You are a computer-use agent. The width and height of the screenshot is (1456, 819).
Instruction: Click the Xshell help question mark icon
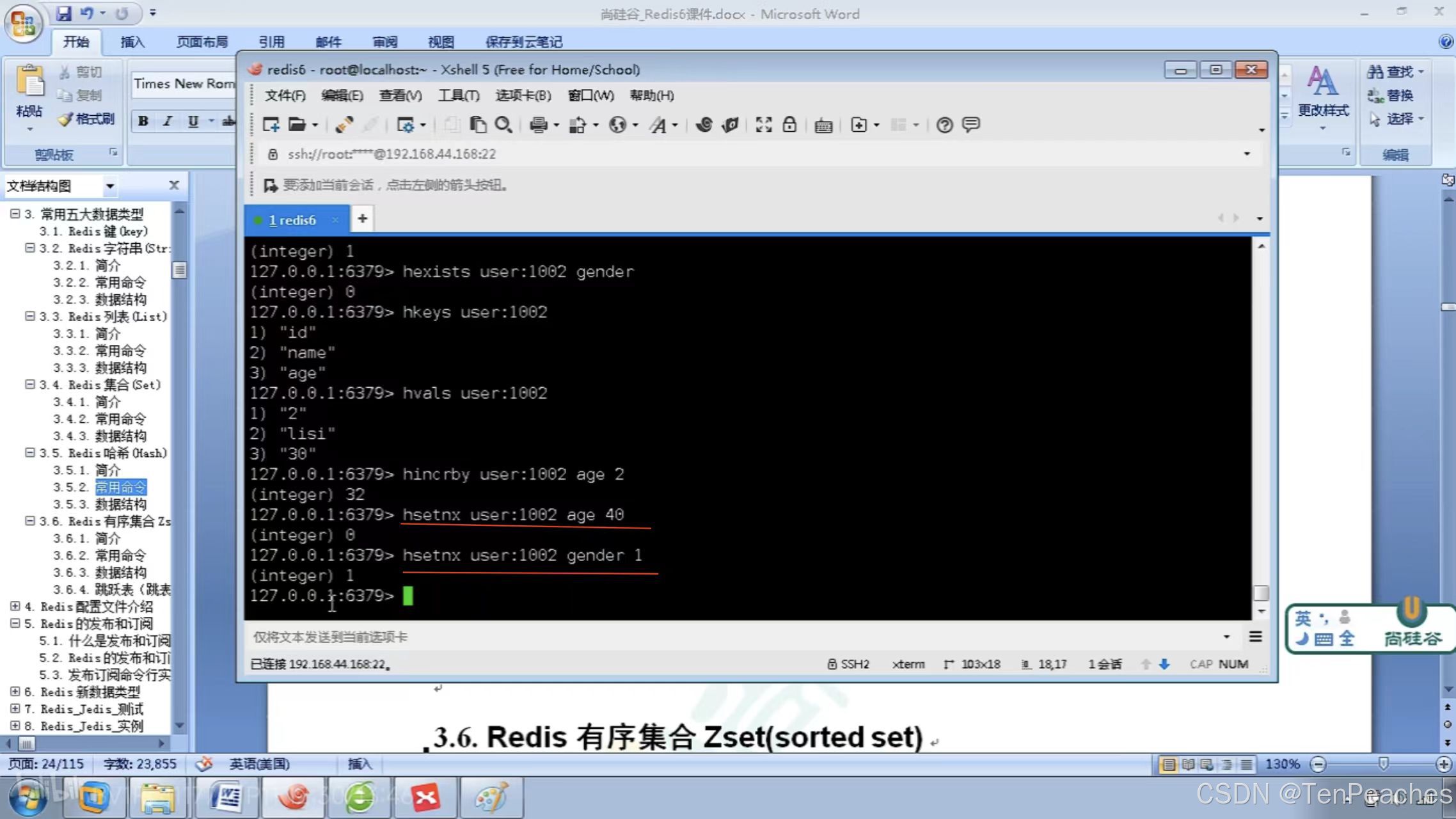pos(944,125)
